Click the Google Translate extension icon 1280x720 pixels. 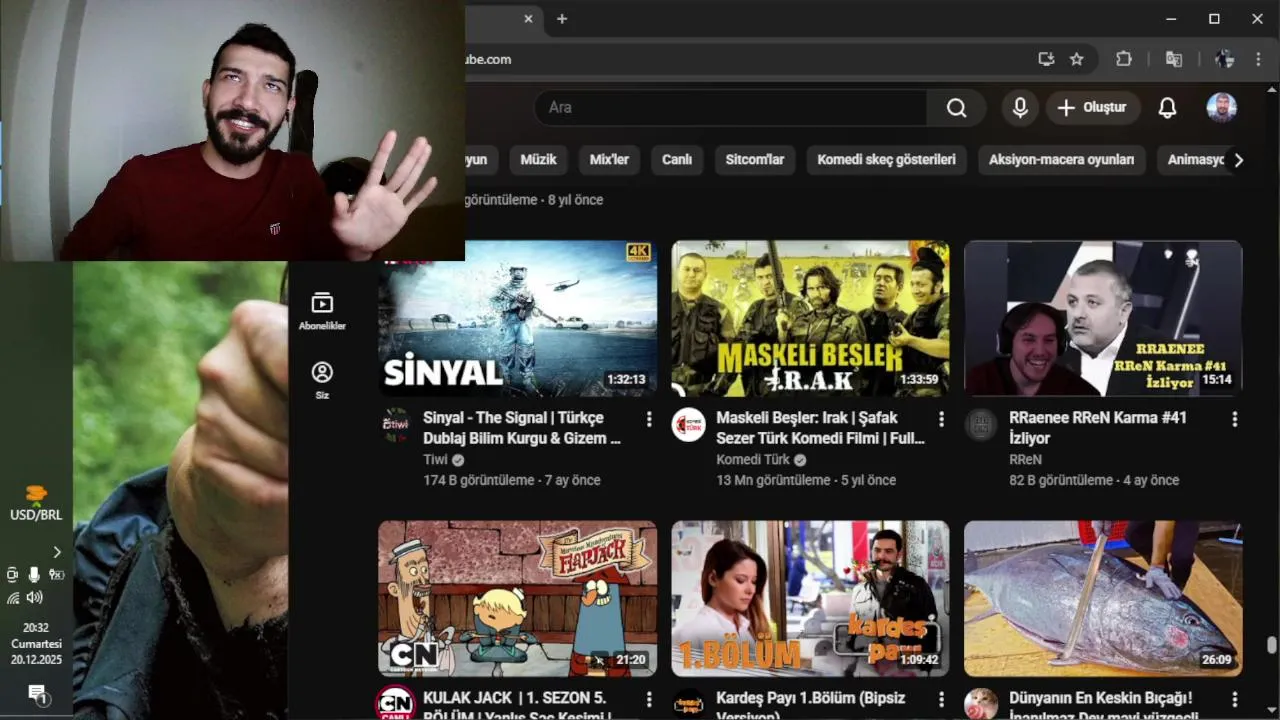pyautogui.click(x=1174, y=59)
